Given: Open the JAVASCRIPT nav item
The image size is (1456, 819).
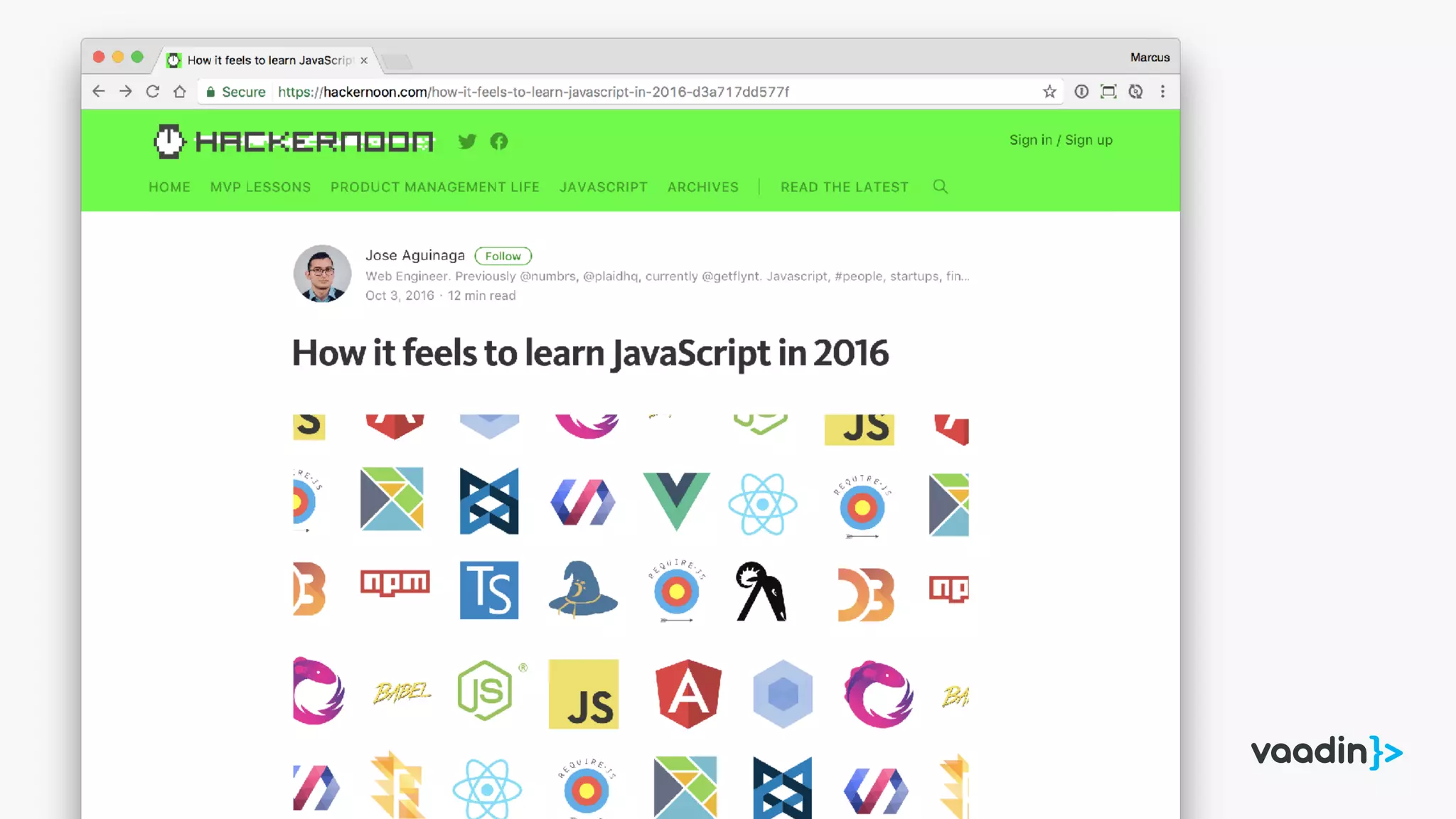Looking at the screenshot, I should [x=603, y=187].
